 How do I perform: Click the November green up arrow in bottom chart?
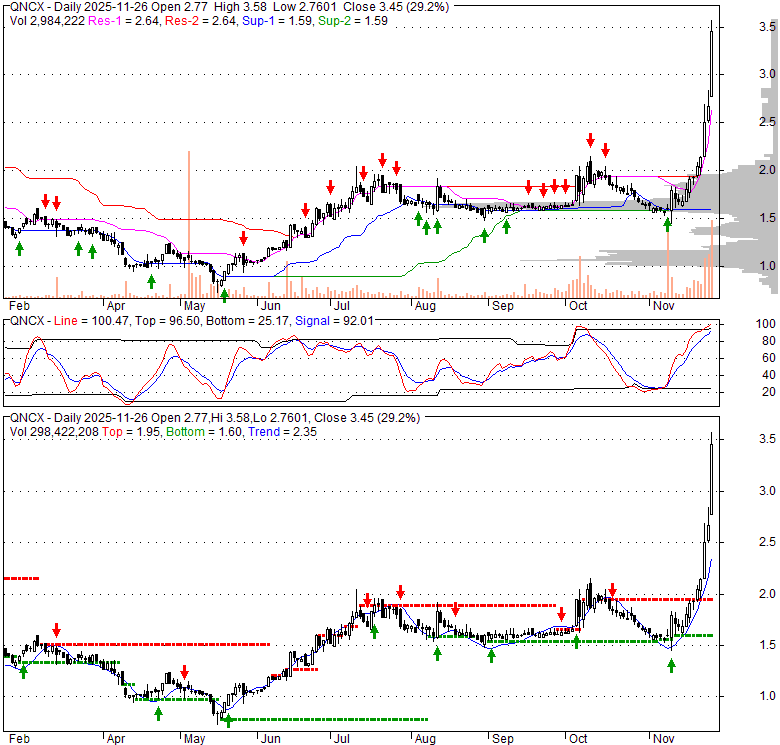[x=671, y=665]
